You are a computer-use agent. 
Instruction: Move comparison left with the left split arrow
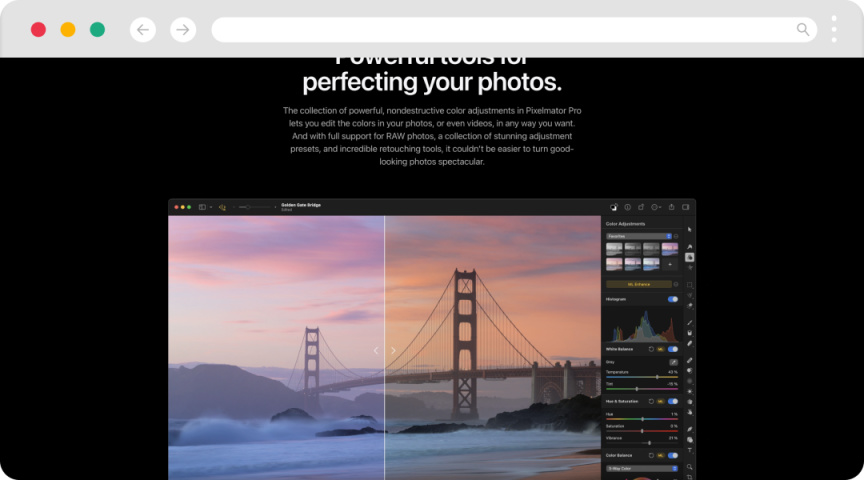pos(376,350)
